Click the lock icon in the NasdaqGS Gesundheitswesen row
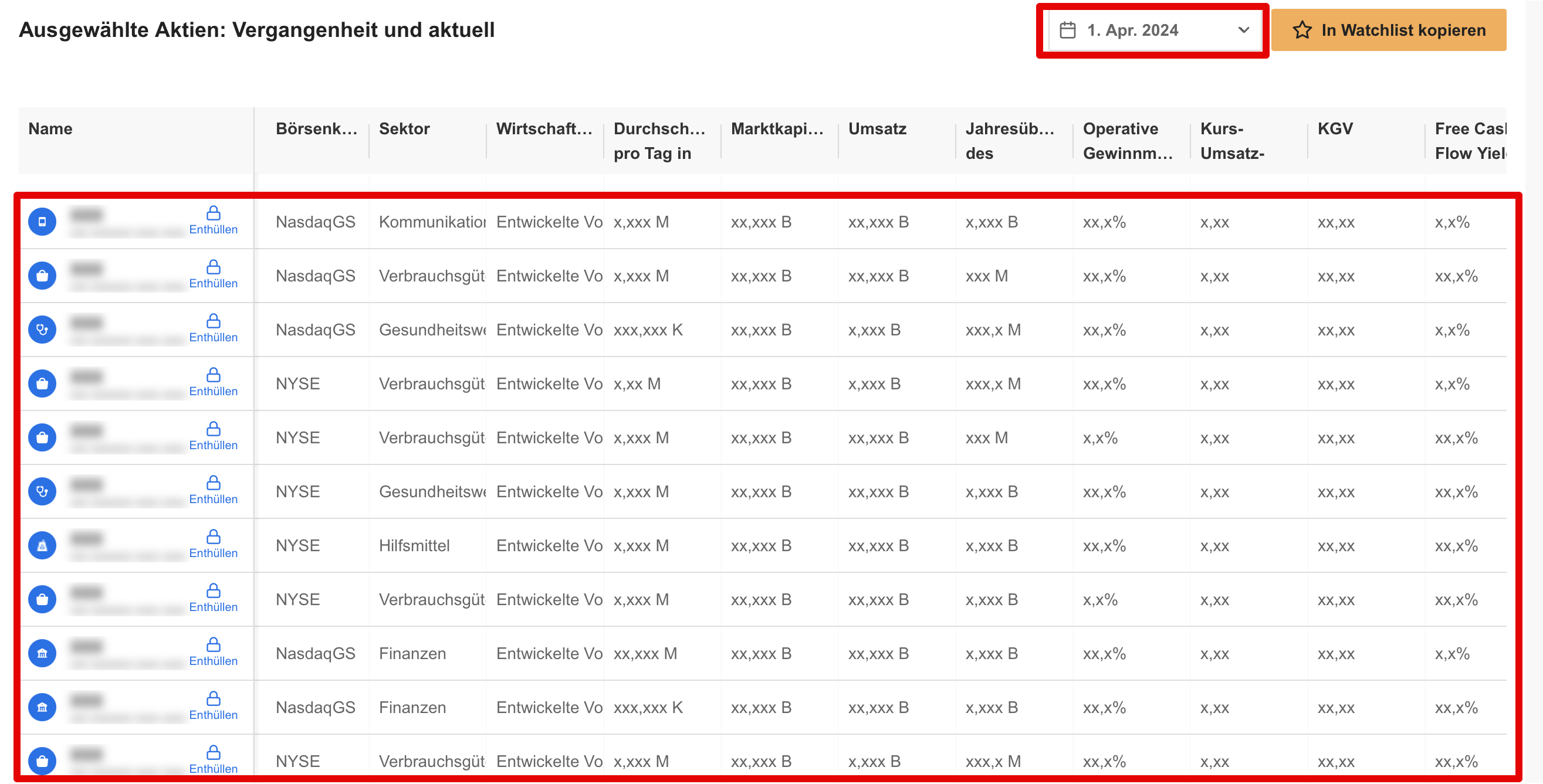Screen dimensions: 1543x784 point(213,321)
